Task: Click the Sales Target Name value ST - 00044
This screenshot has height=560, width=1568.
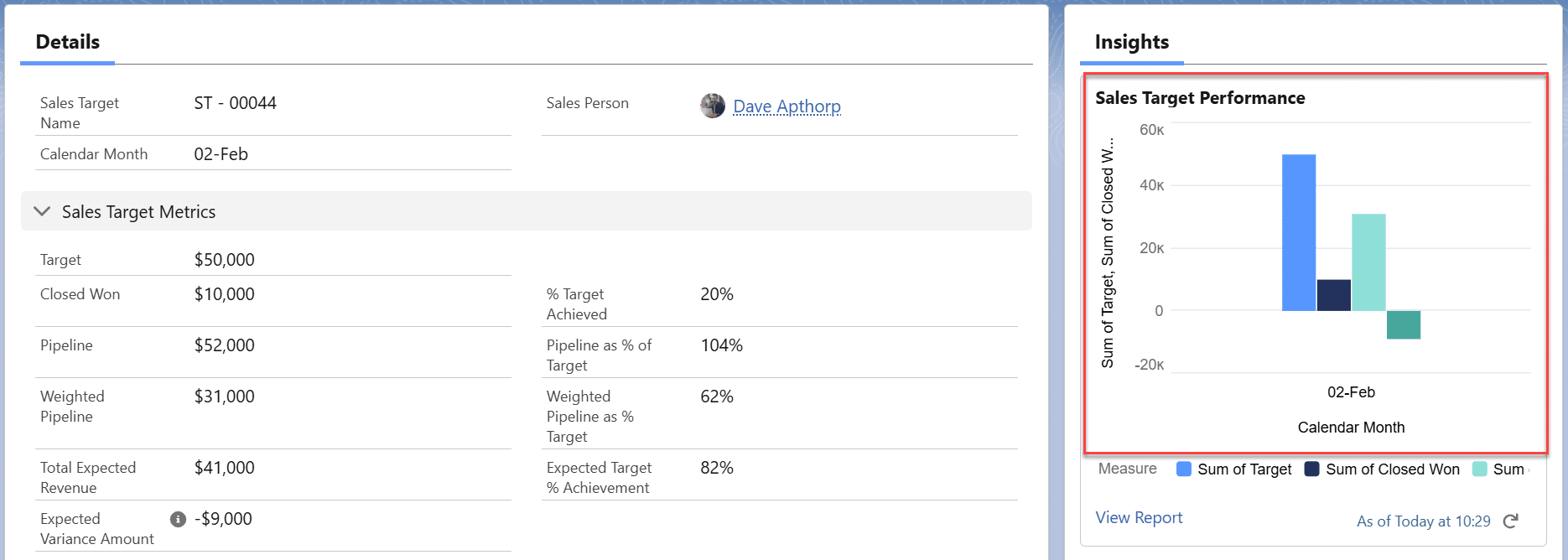Action: tap(236, 103)
